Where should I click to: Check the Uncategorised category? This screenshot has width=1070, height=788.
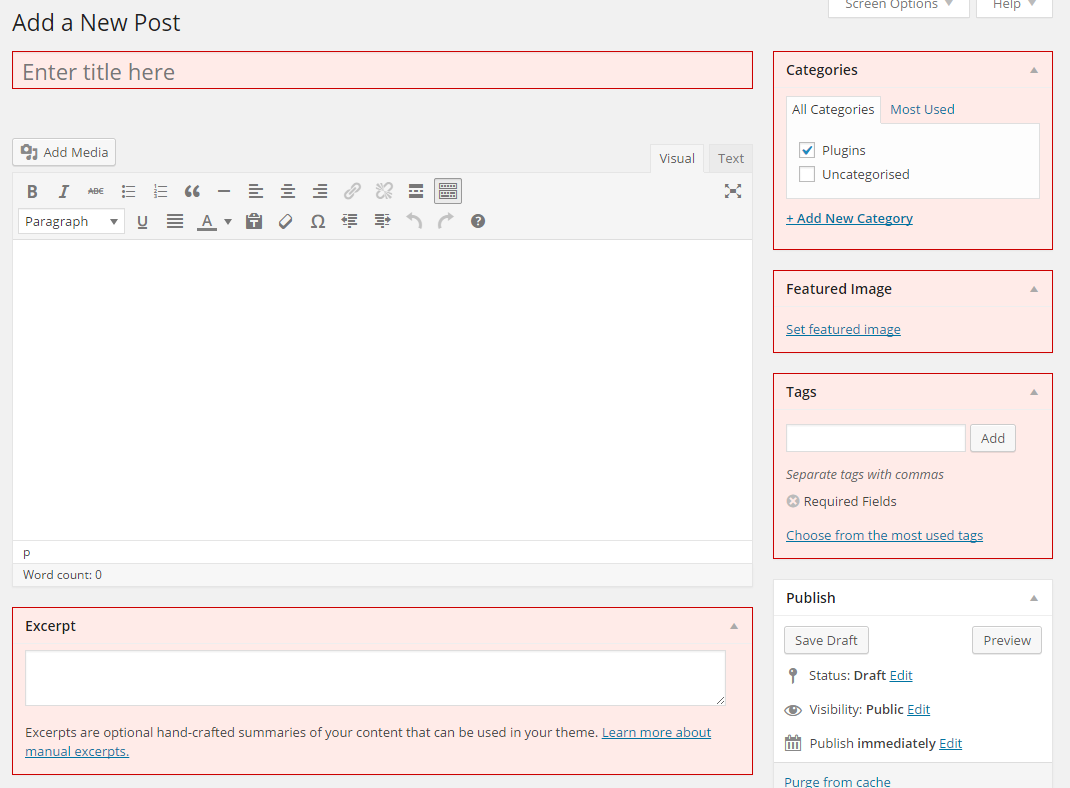tap(807, 175)
